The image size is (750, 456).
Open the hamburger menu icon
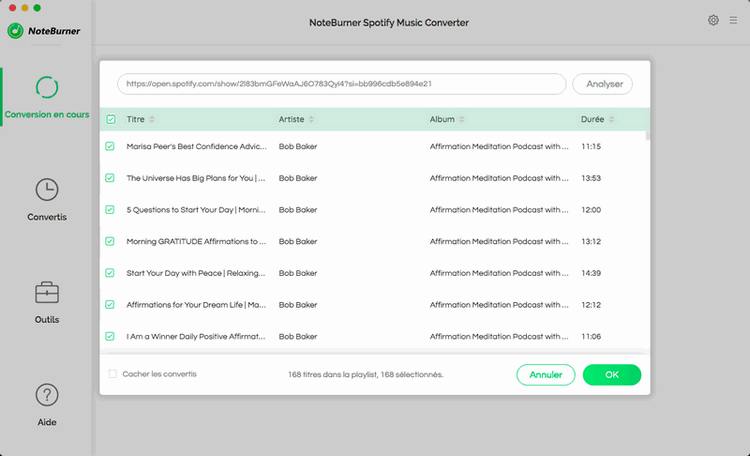pos(733,20)
